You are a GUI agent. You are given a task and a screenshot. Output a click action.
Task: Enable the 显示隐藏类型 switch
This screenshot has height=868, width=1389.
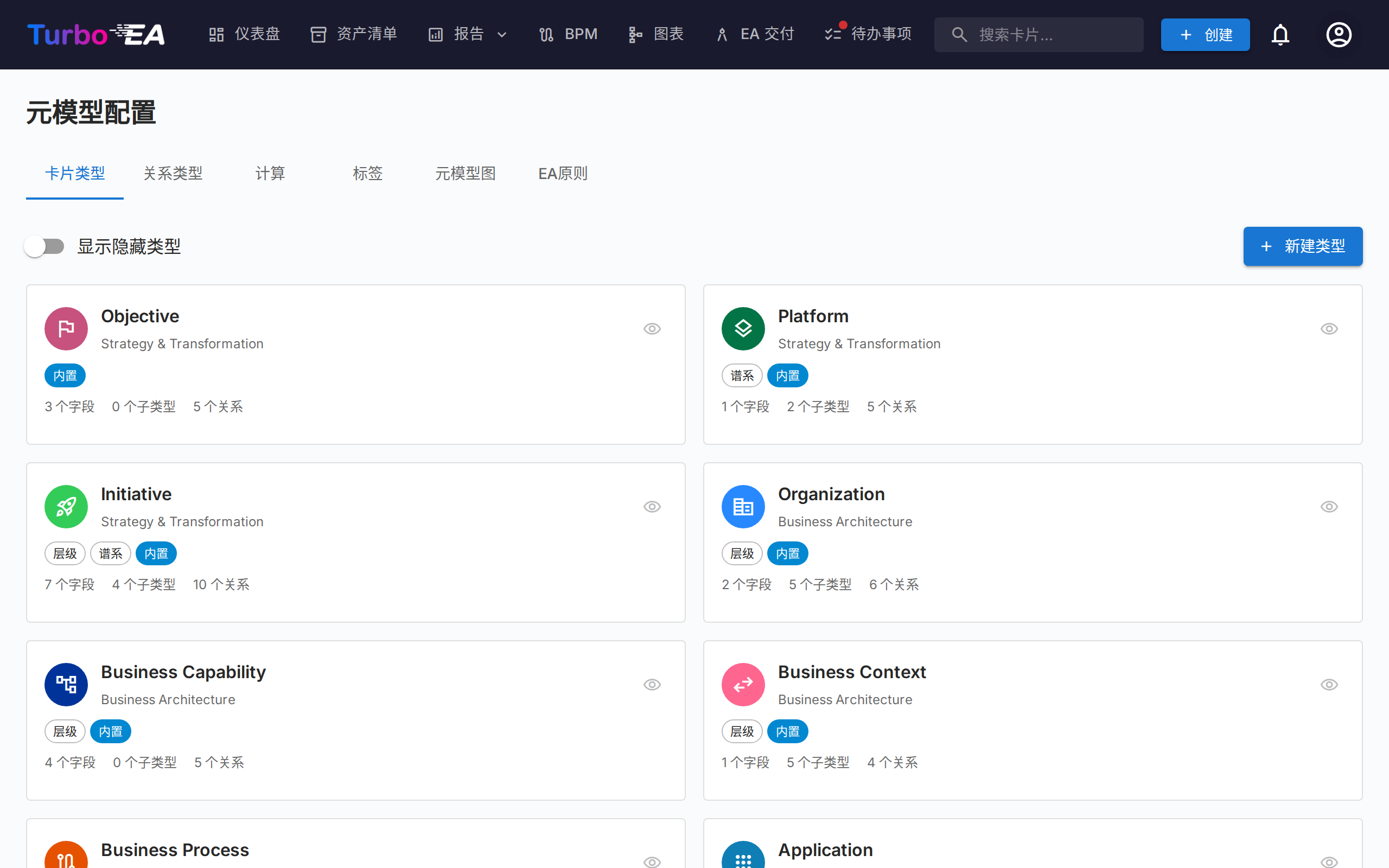pyautogui.click(x=44, y=246)
